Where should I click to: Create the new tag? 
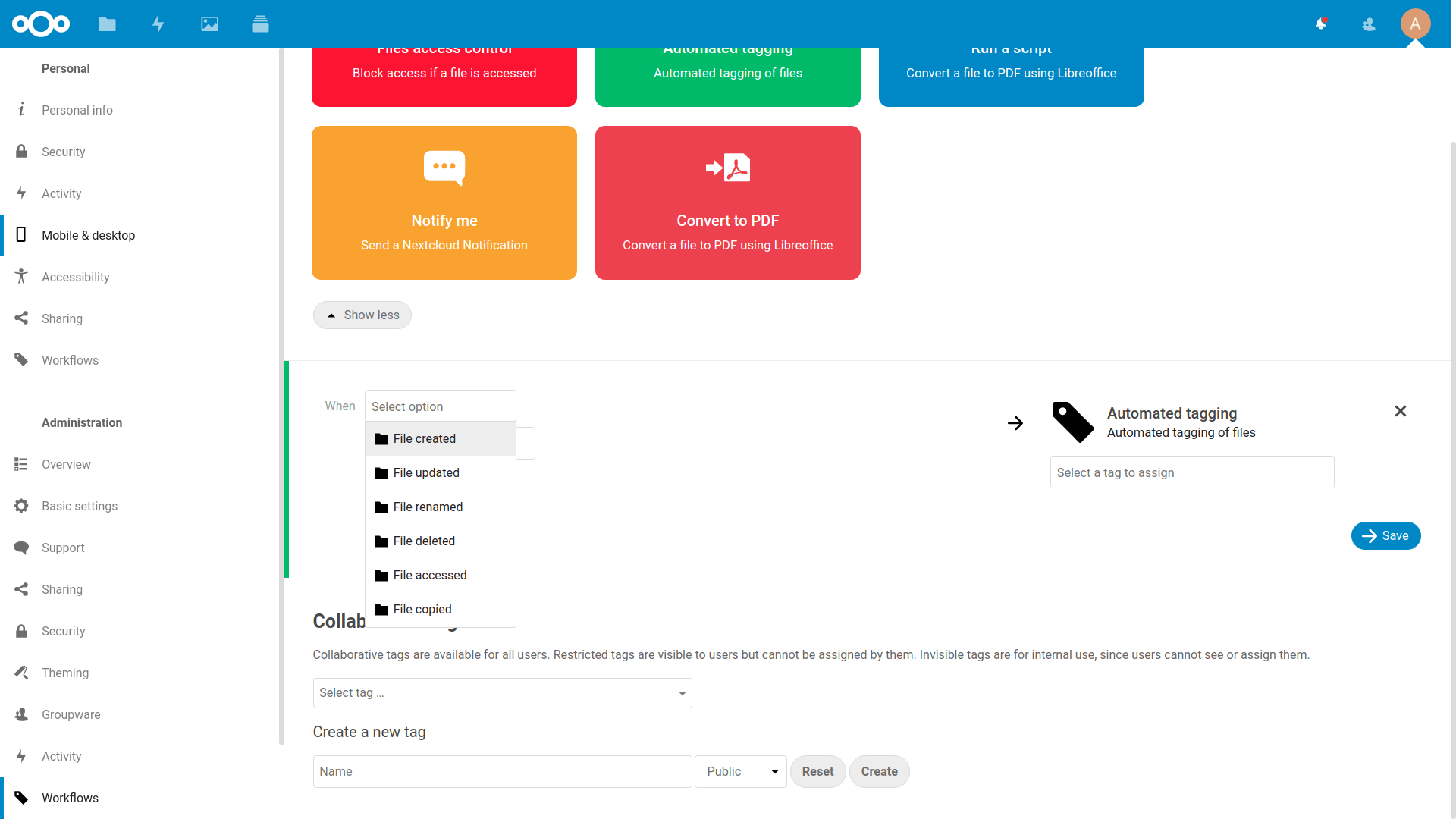click(x=879, y=771)
